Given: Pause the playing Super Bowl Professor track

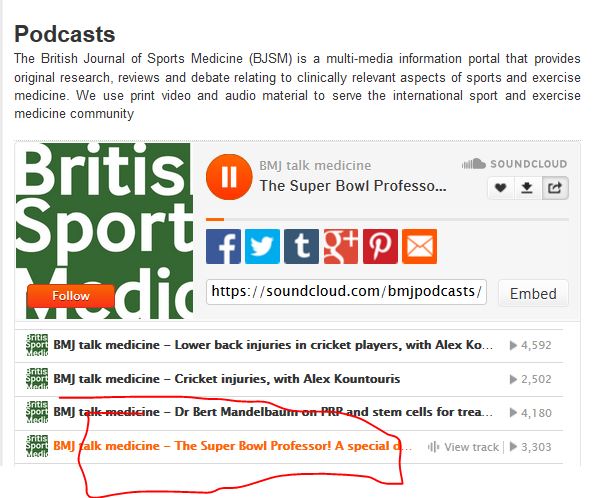Looking at the screenshot, I should (229, 177).
